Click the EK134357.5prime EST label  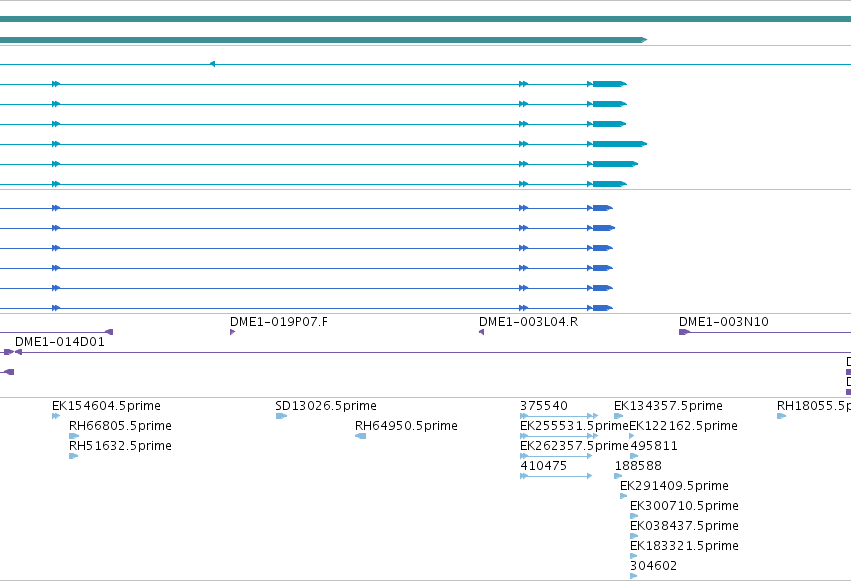tap(668, 406)
